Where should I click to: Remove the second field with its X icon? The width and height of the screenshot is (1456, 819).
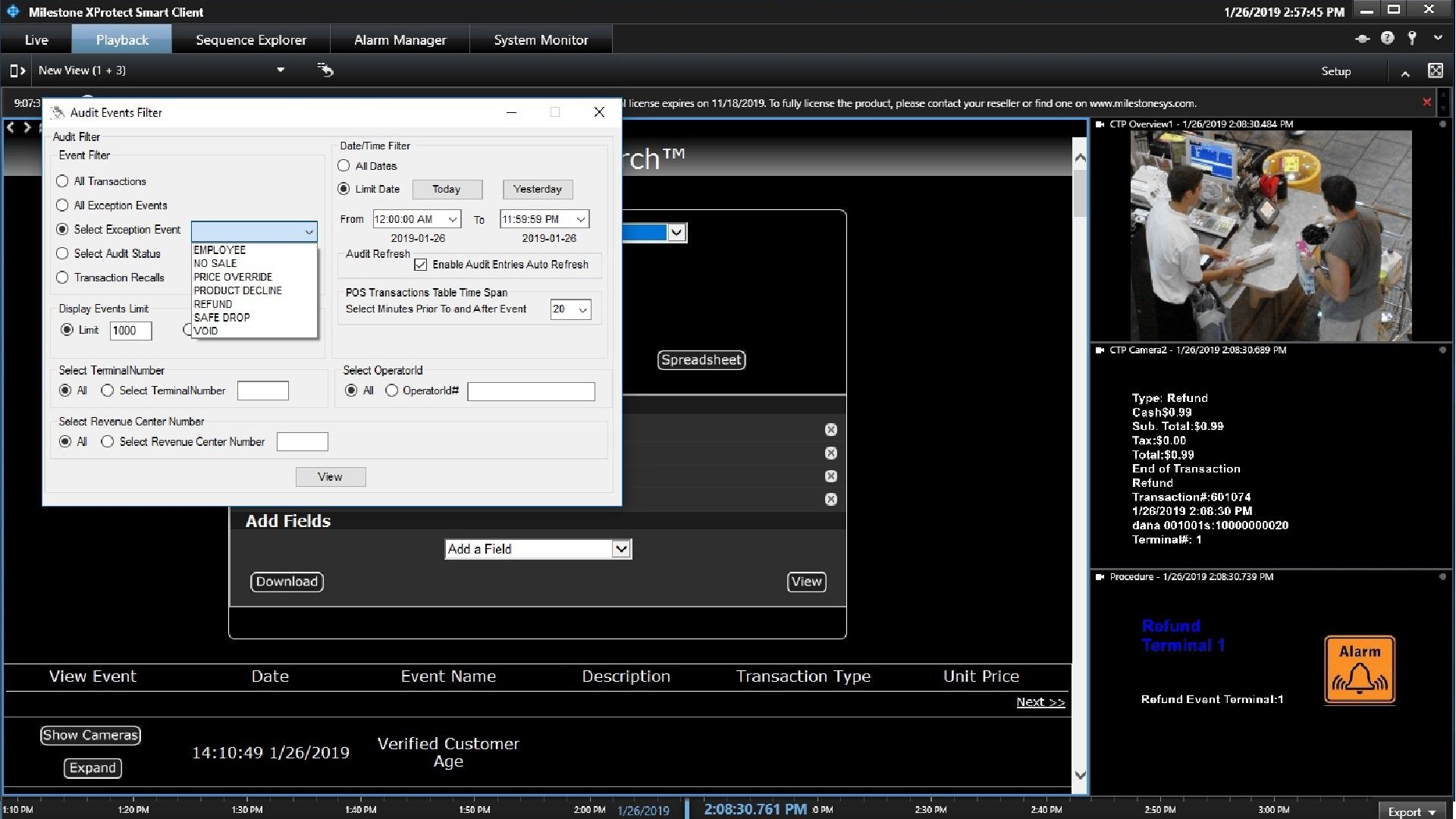pyautogui.click(x=831, y=453)
